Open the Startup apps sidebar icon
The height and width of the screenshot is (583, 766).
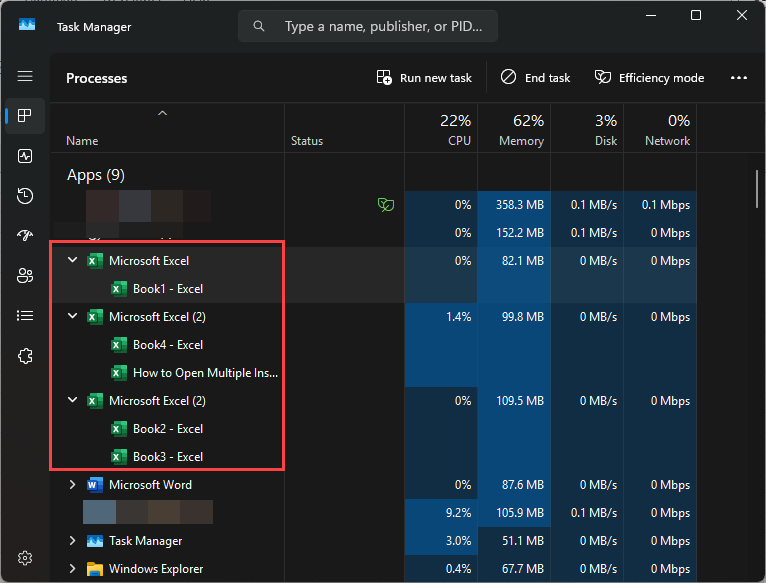[x=25, y=236]
